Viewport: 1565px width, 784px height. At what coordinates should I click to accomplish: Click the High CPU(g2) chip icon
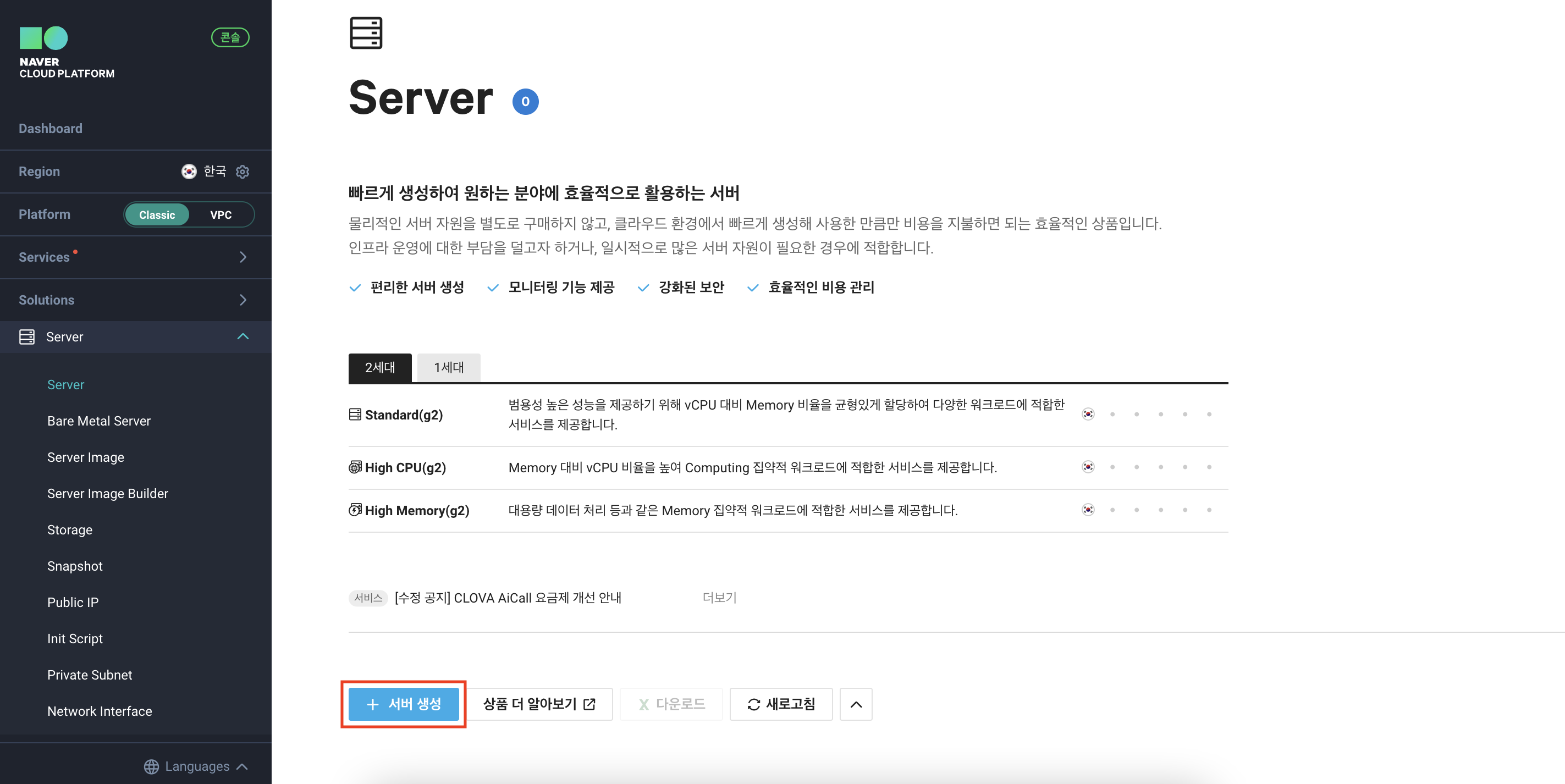click(355, 467)
